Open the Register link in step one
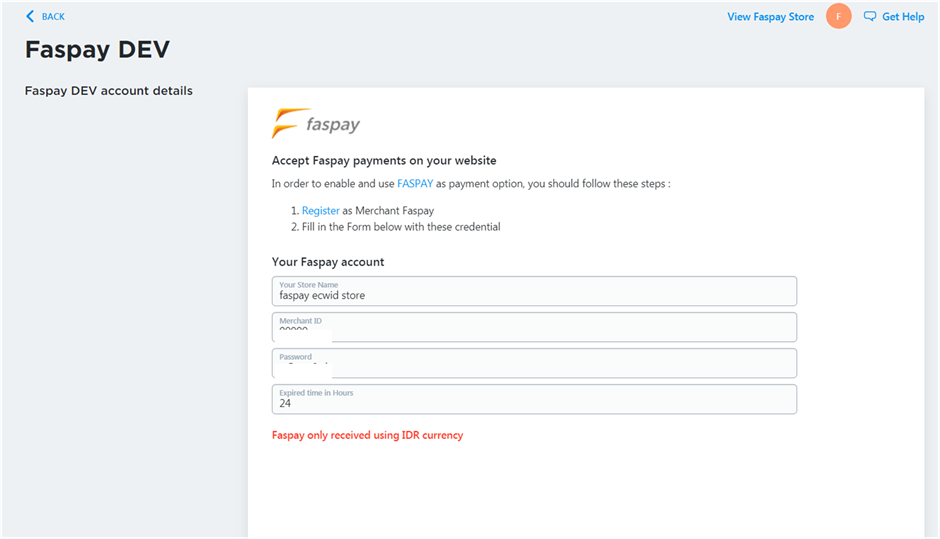 pyautogui.click(x=321, y=211)
